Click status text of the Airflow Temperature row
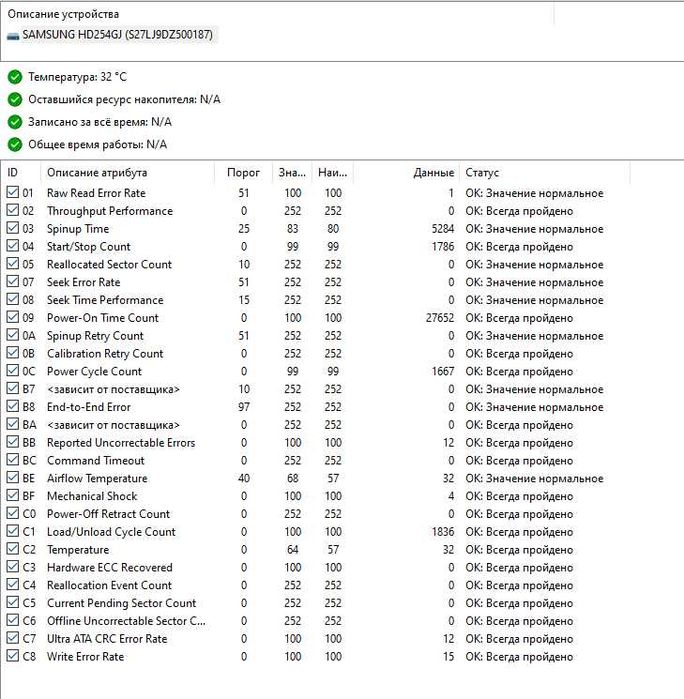This screenshot has height=699, width=684. [x=534, y=478]
